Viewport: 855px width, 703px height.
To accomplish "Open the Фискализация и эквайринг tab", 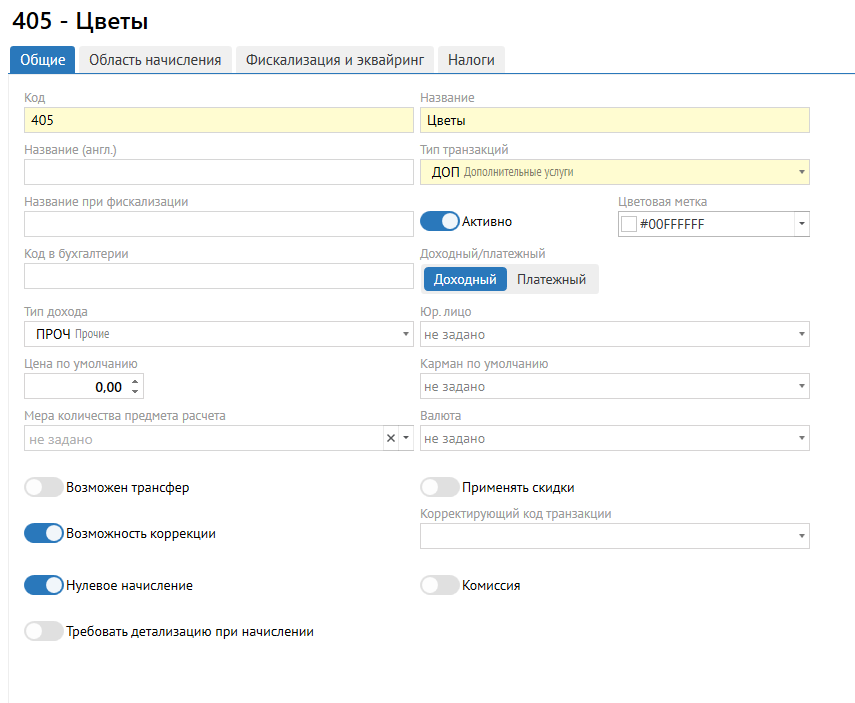I will (x=335, y=60).
